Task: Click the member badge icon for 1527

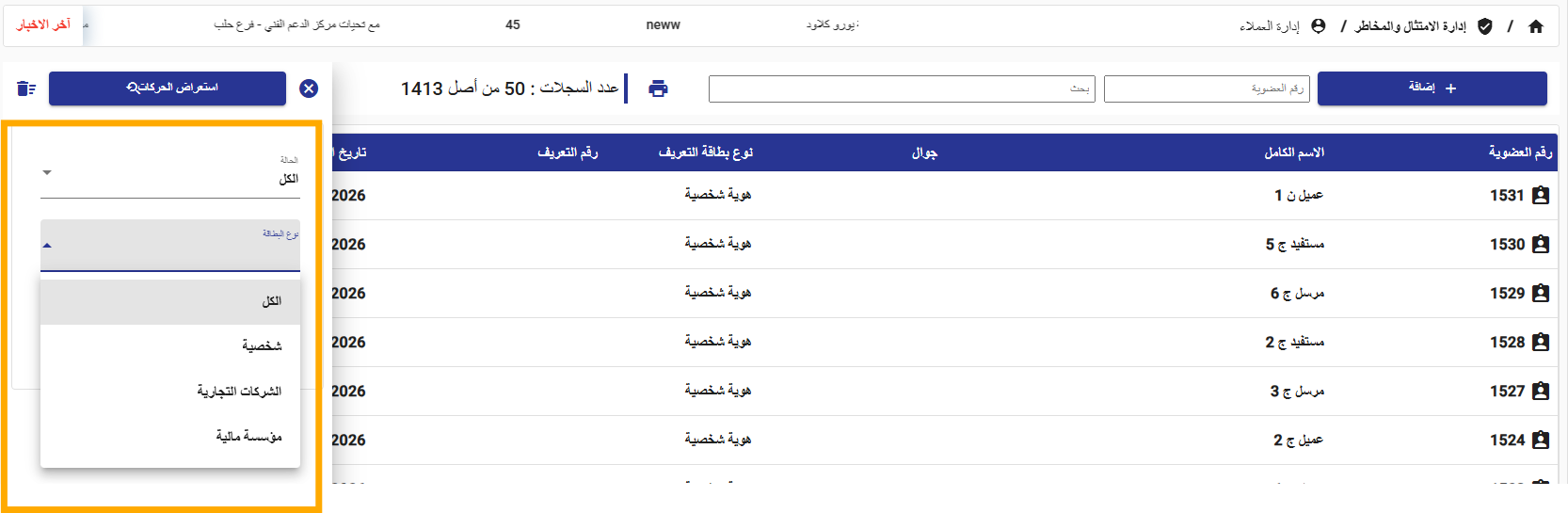Action: coord(1541,392)
